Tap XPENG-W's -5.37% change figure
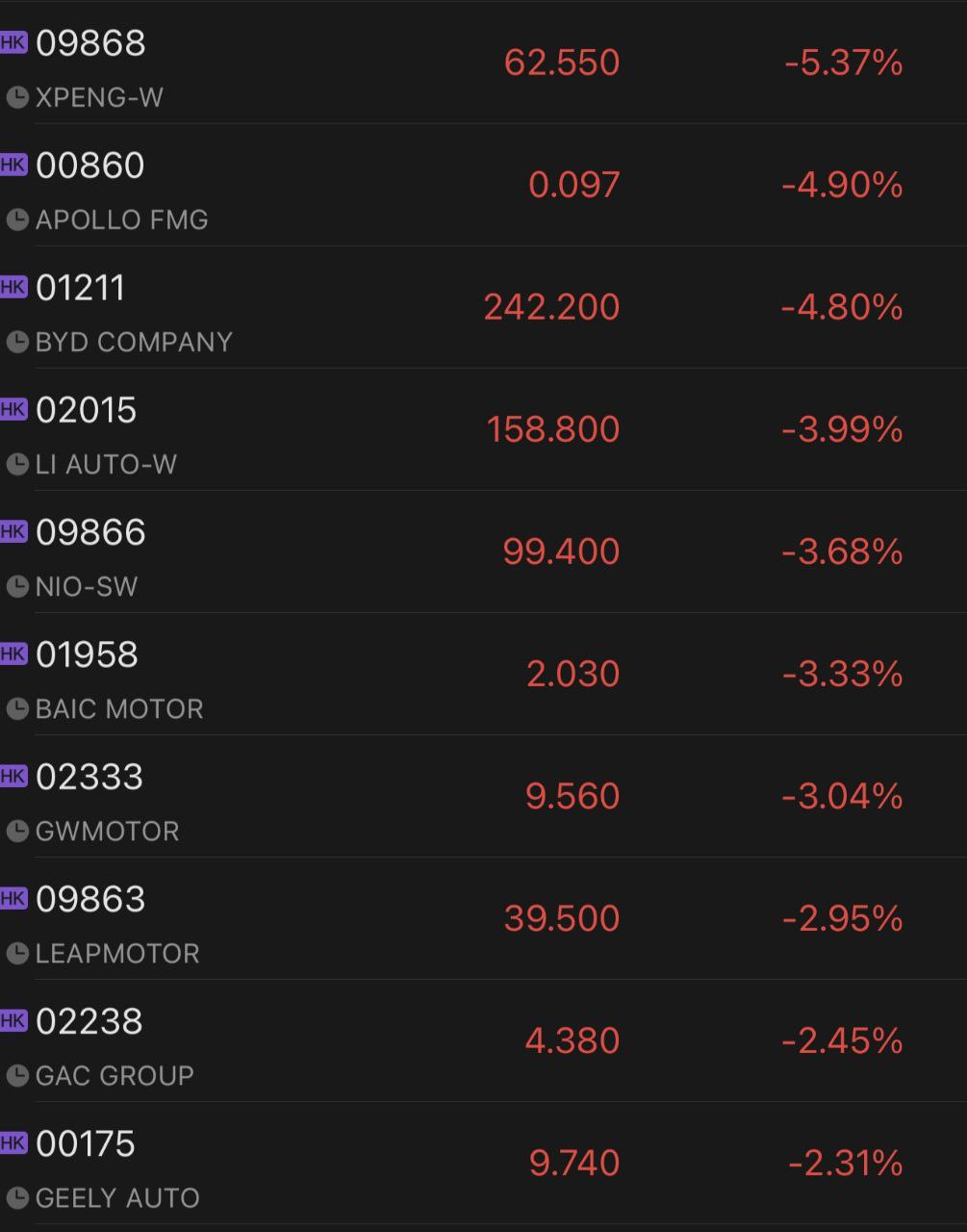This screenshot has width=967, height=1232. (844, 63)
